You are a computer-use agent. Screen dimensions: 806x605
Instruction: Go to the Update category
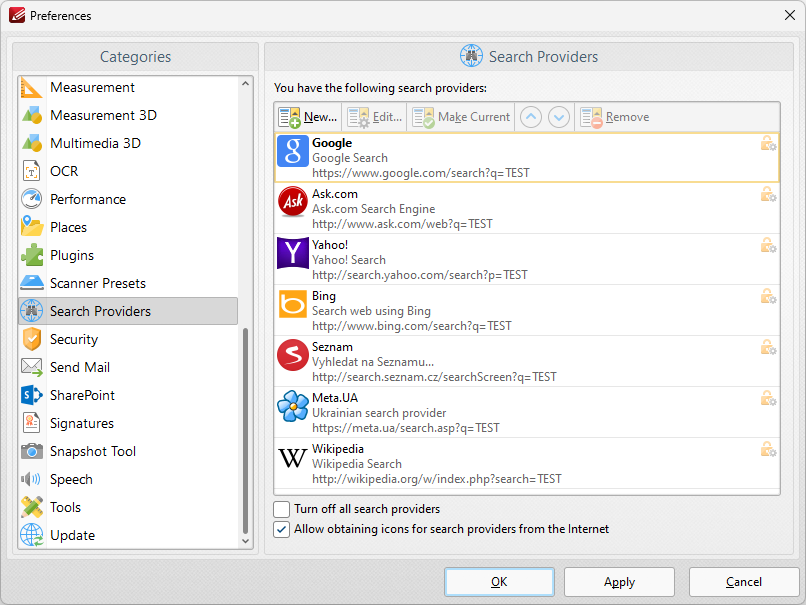128,535
